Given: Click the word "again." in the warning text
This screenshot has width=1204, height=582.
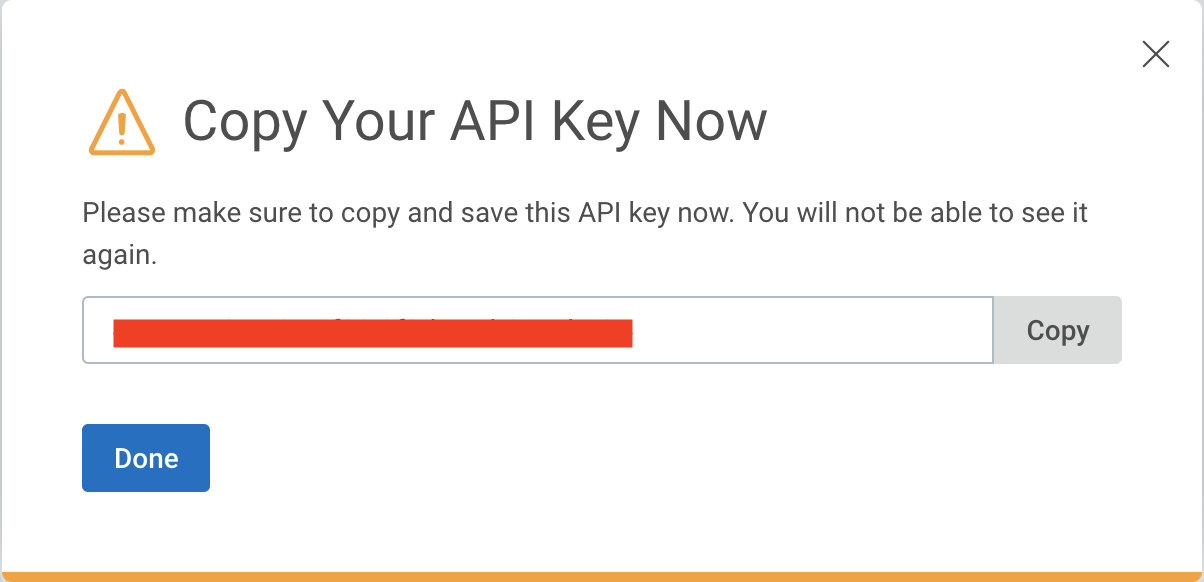Looking at the screenshot, I should [x=120, y=254].
